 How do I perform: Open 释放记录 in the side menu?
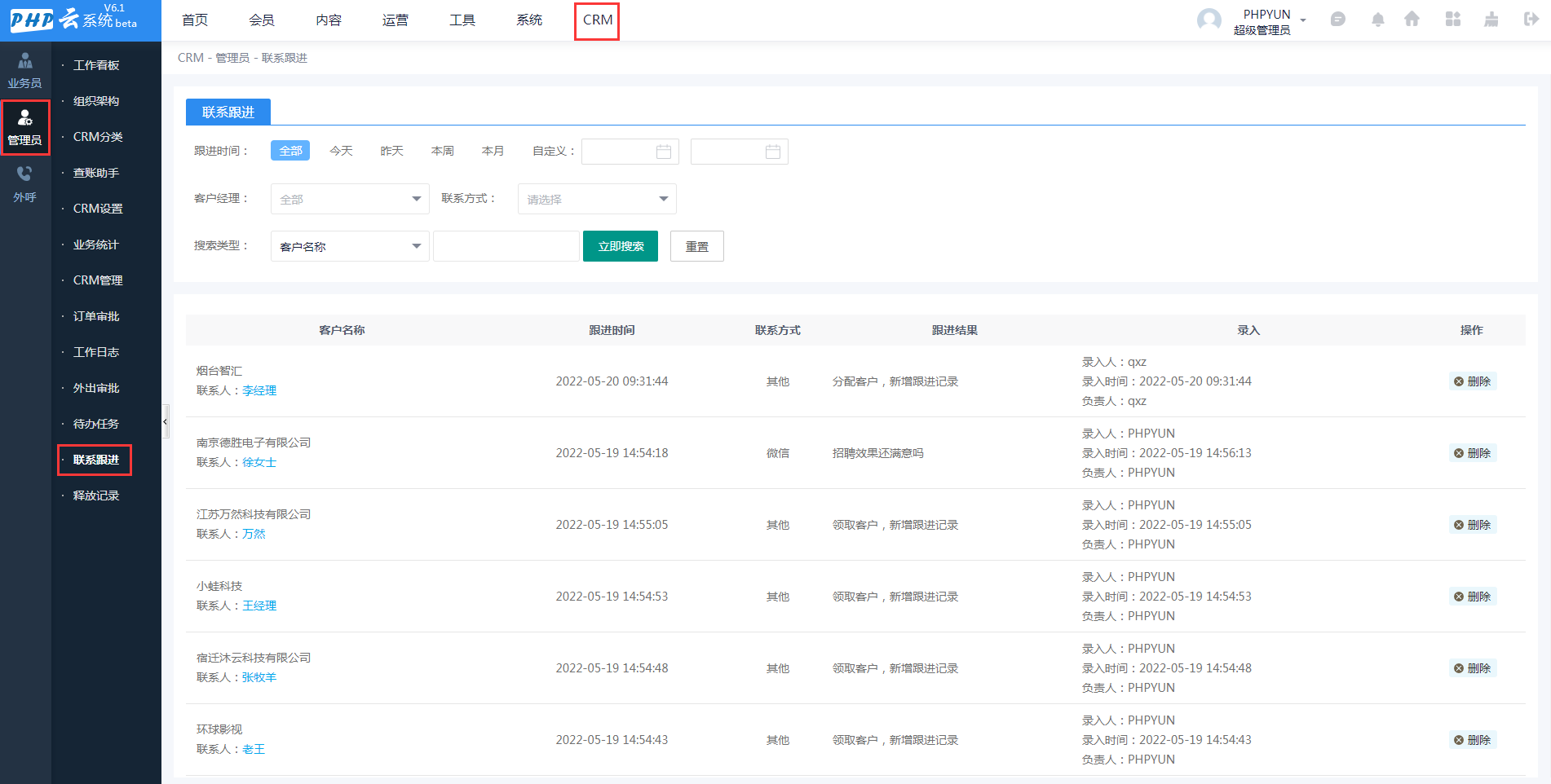pos(96,496)
